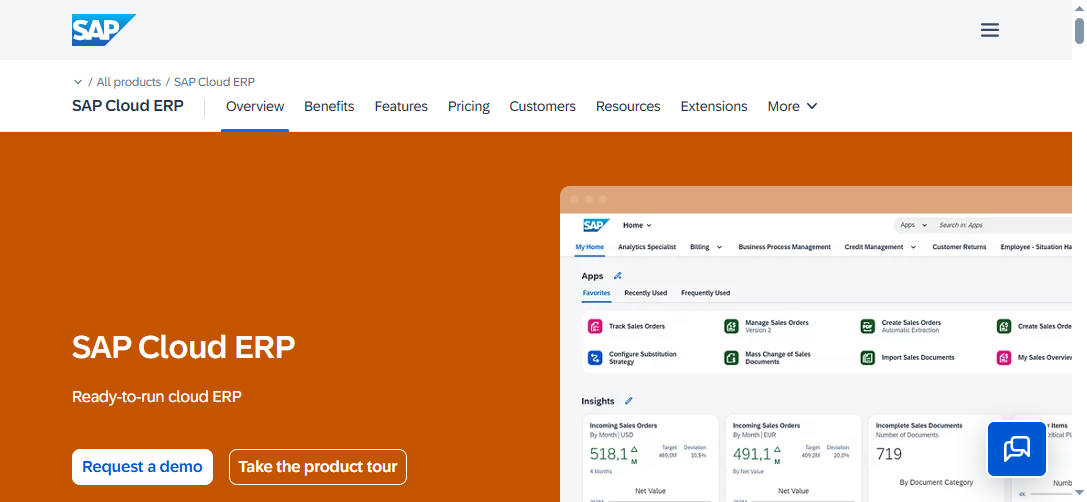Click SAP Cloud ERP breadcrumb link
This screenshot has height=502, width=1087.
pyautogui.click(x=214, y=82)
